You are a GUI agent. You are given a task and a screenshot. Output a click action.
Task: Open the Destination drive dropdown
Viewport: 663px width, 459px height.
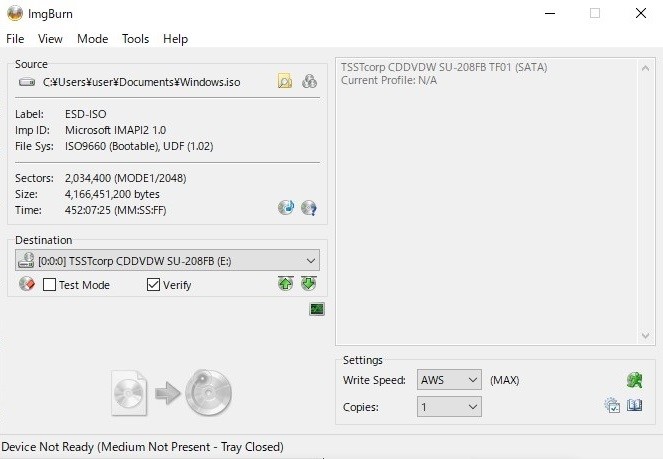310,260
